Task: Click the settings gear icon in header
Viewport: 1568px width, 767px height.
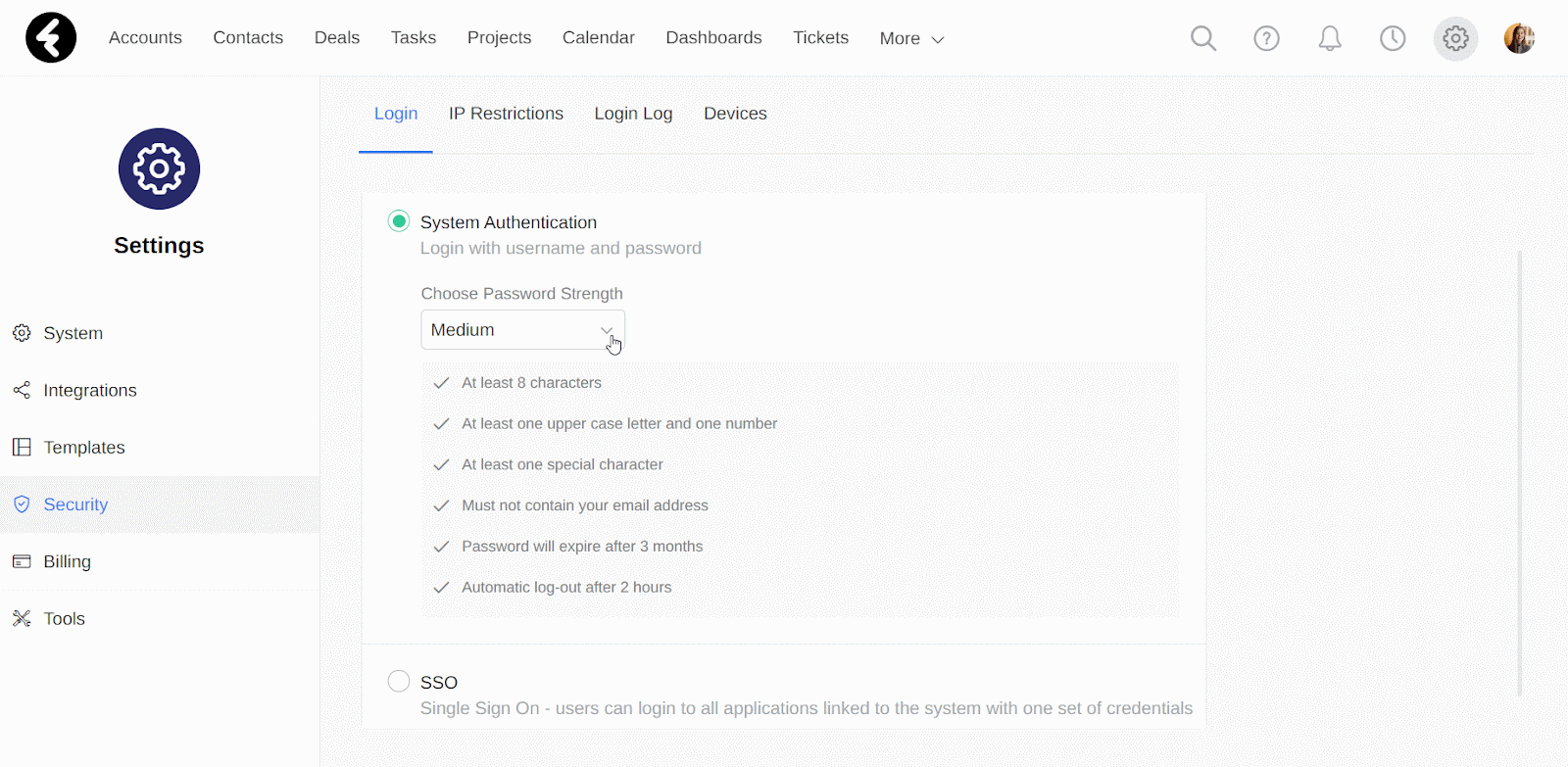Action: (1456, 38)
